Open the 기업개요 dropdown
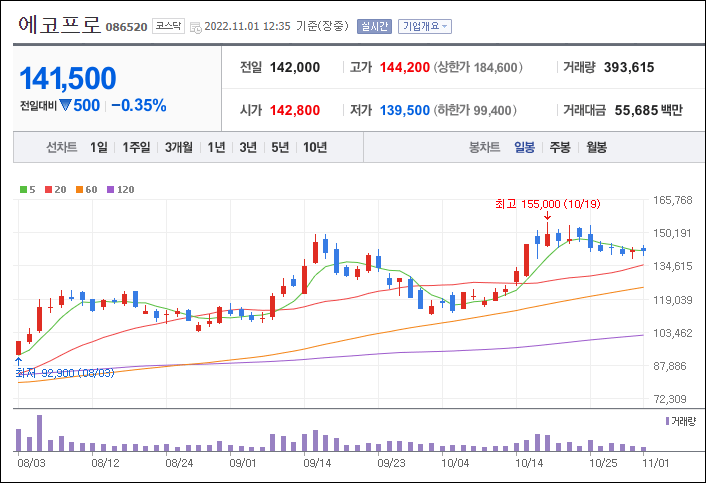 point(425,27)
